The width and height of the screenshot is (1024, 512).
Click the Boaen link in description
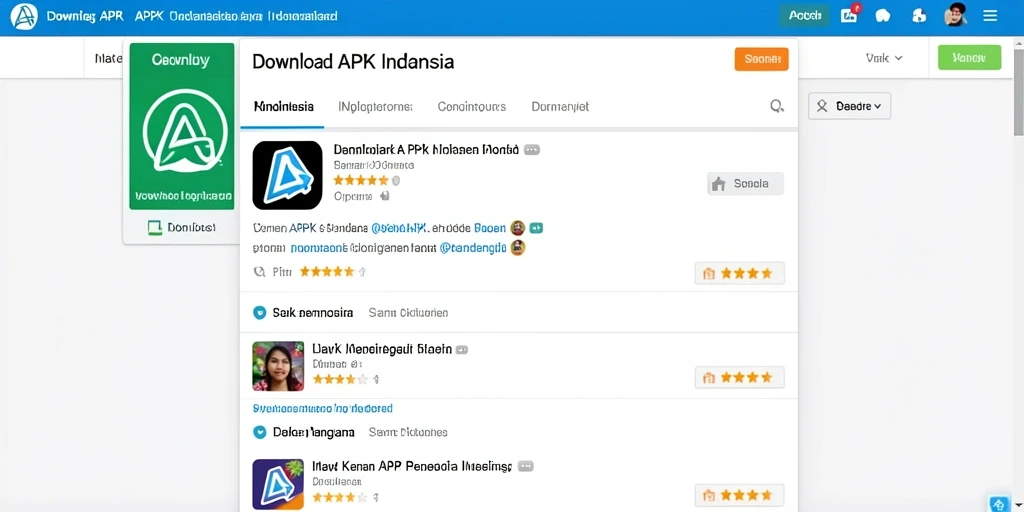tap(490, 228)
